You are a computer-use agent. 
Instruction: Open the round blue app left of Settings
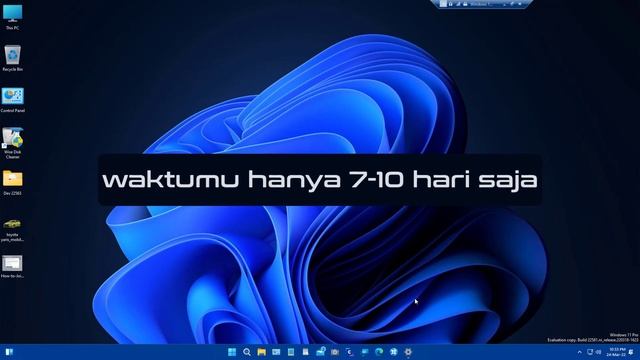coord(393,352)
